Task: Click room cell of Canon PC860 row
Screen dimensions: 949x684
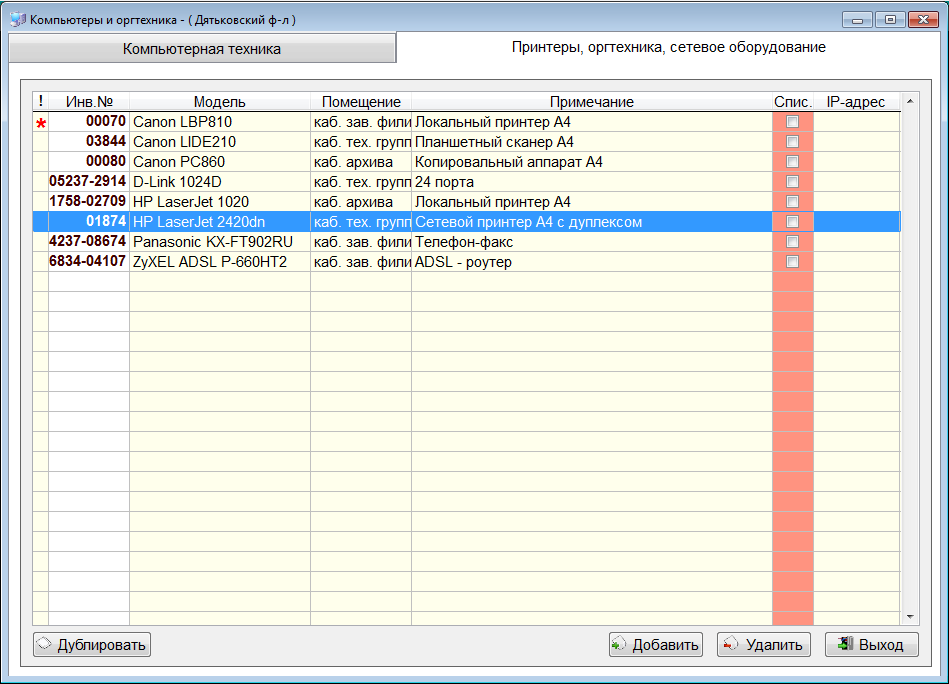Action: (x=361, y=162)
